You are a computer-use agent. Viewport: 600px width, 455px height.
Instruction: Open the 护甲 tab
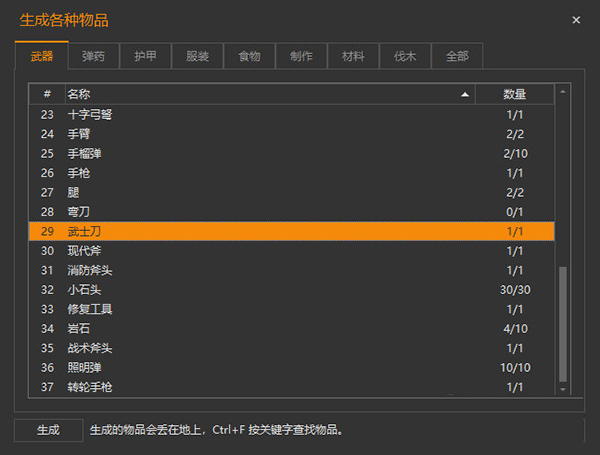pos(145,57)
